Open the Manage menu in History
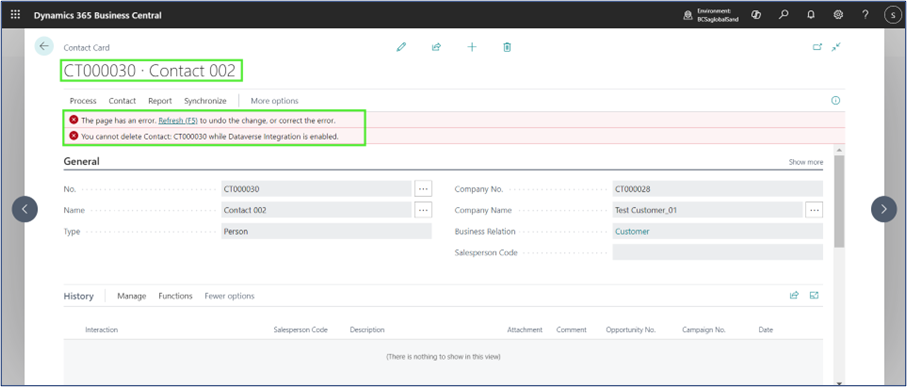 click(132, 296)
